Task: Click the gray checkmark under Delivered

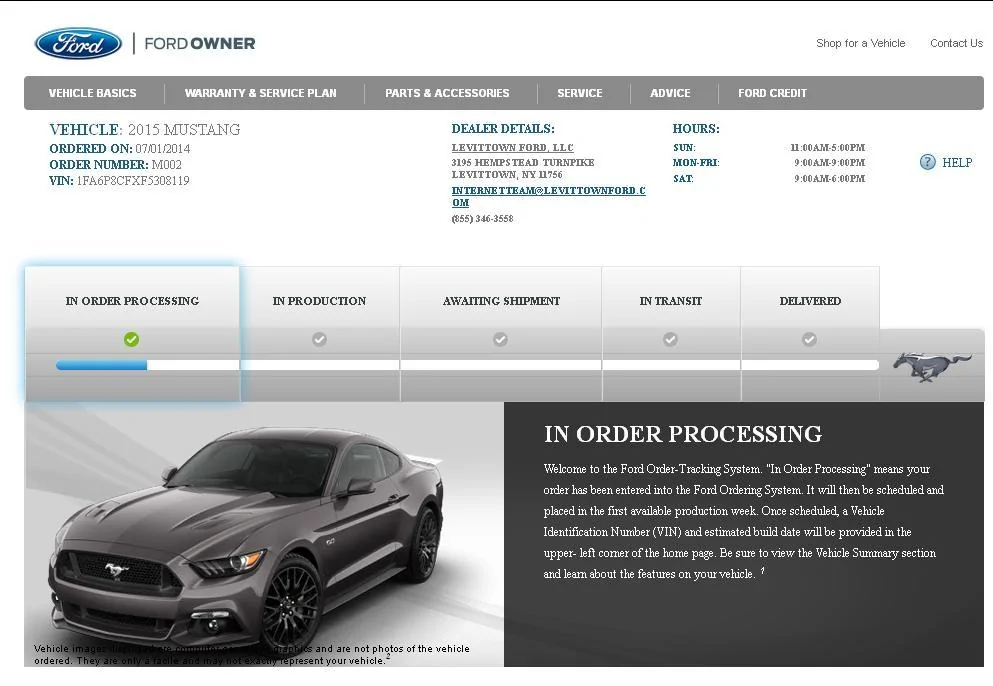Action: pos(809,340)
